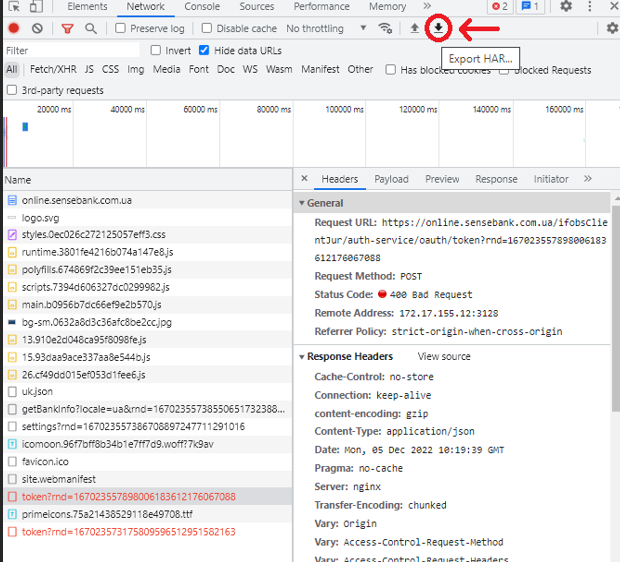Check the Disable cache option

(206, 28)
